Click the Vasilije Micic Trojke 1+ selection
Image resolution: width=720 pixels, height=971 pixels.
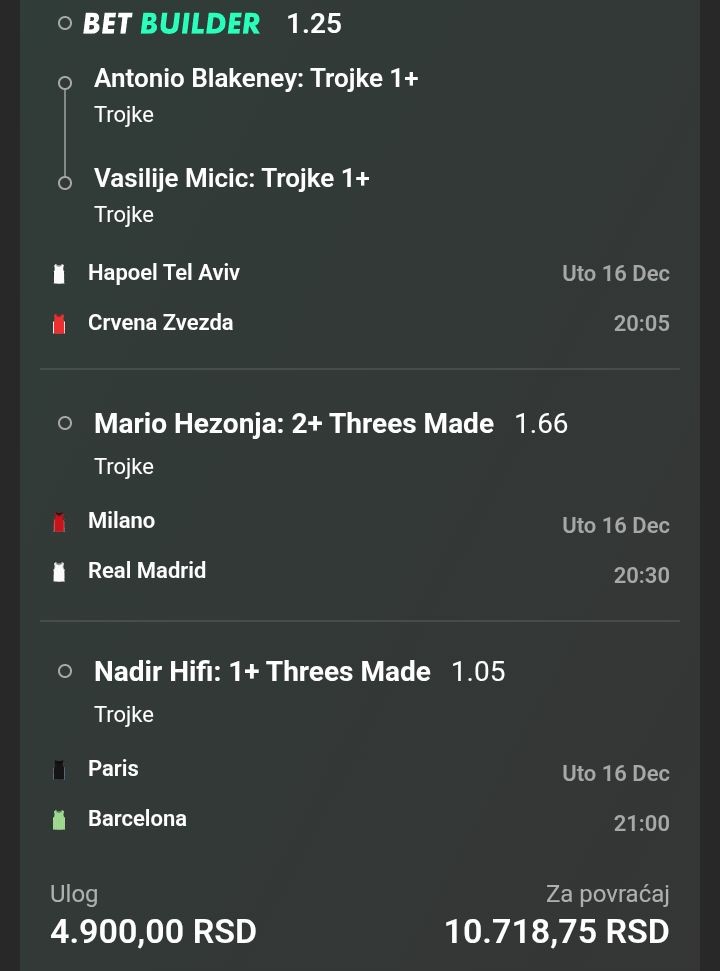point(231,178)
